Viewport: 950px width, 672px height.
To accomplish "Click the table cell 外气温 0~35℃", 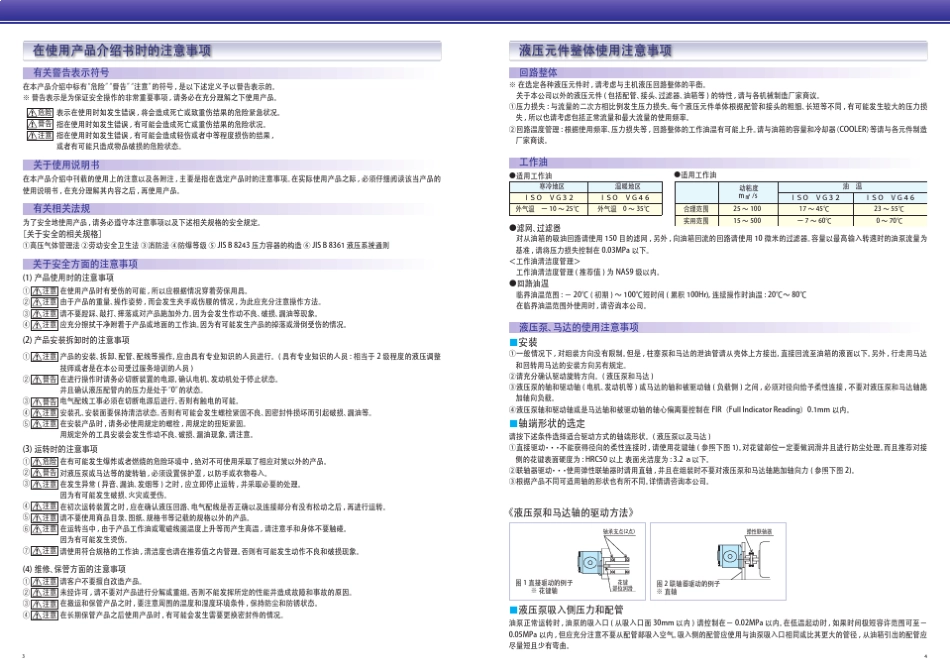I will point(627,209).
